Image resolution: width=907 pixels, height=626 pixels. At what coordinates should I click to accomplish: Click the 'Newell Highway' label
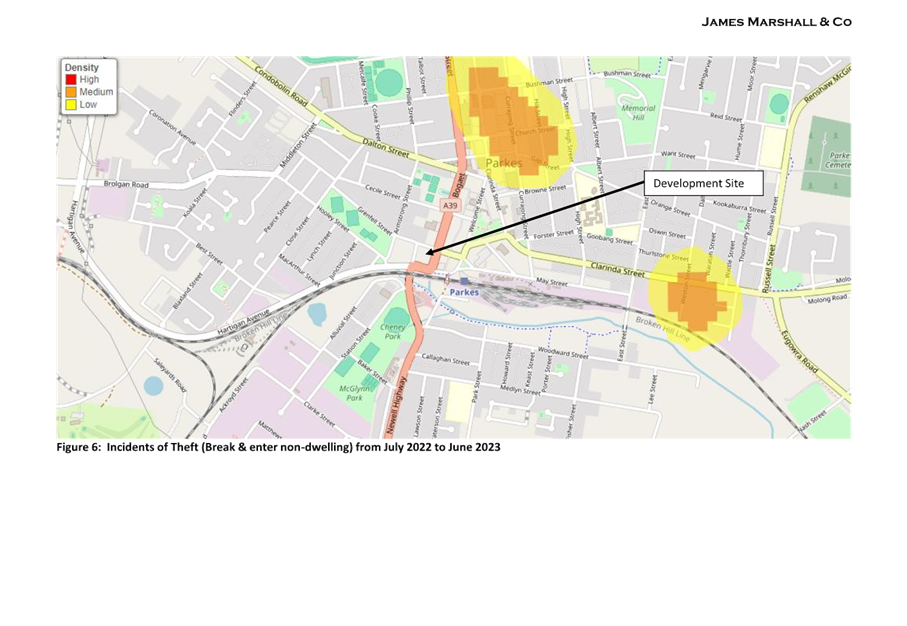pos(399,406)
